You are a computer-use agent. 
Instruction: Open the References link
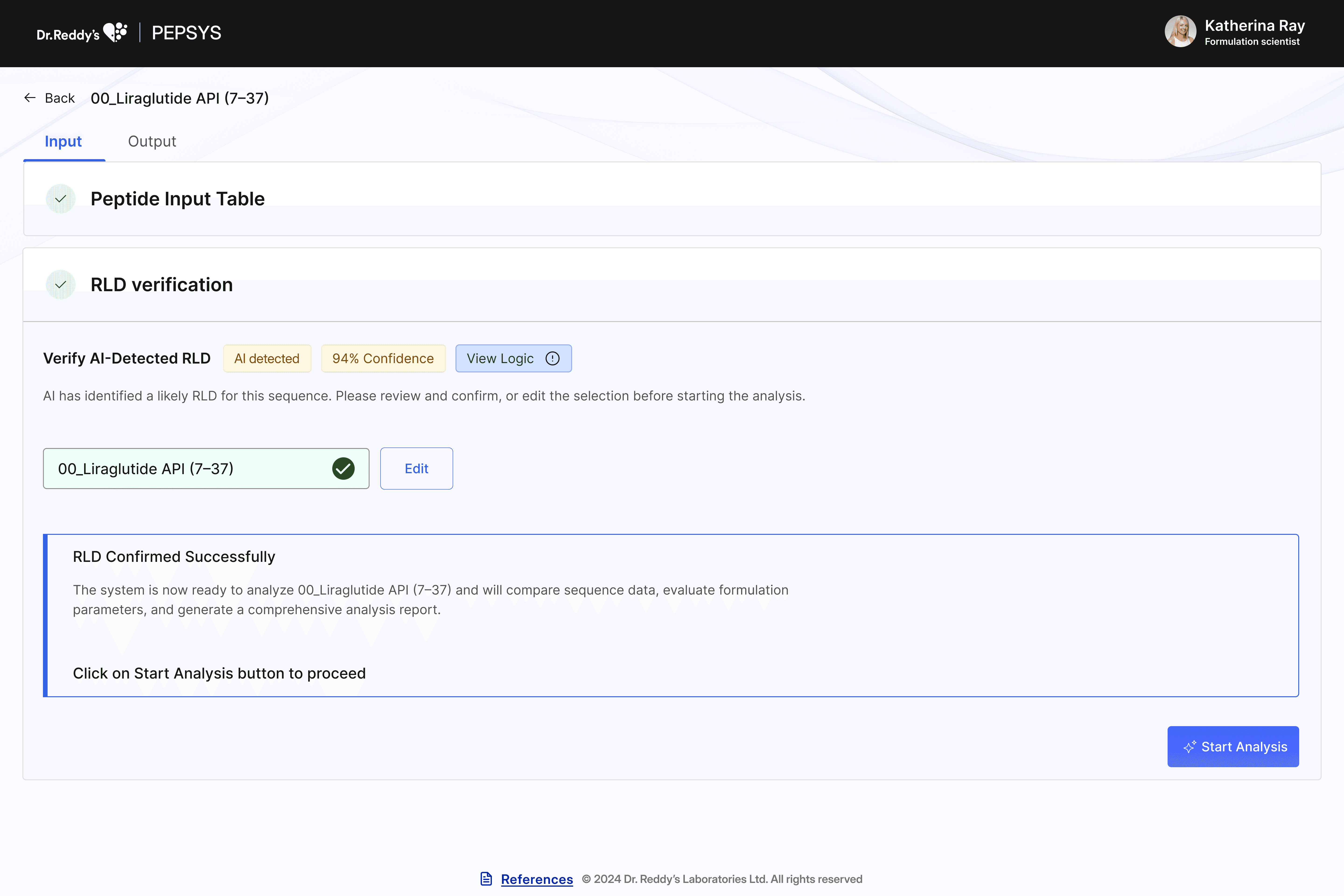[537, 879]
